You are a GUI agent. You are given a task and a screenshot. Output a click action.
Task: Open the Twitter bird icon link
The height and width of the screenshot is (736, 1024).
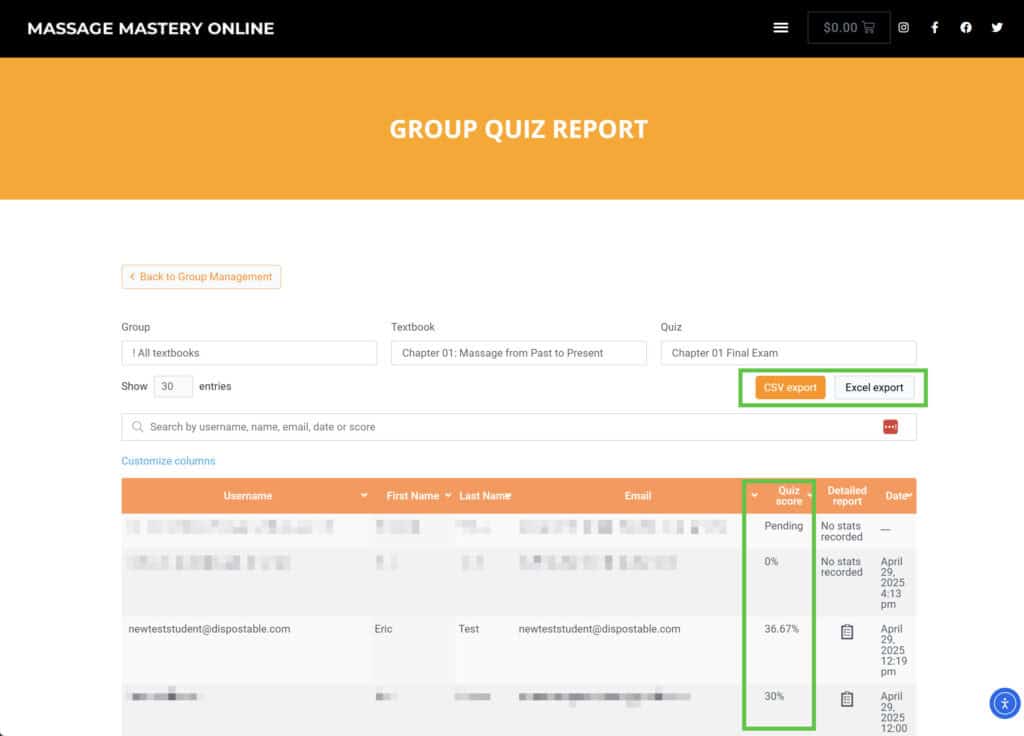[x=996, y=28]
